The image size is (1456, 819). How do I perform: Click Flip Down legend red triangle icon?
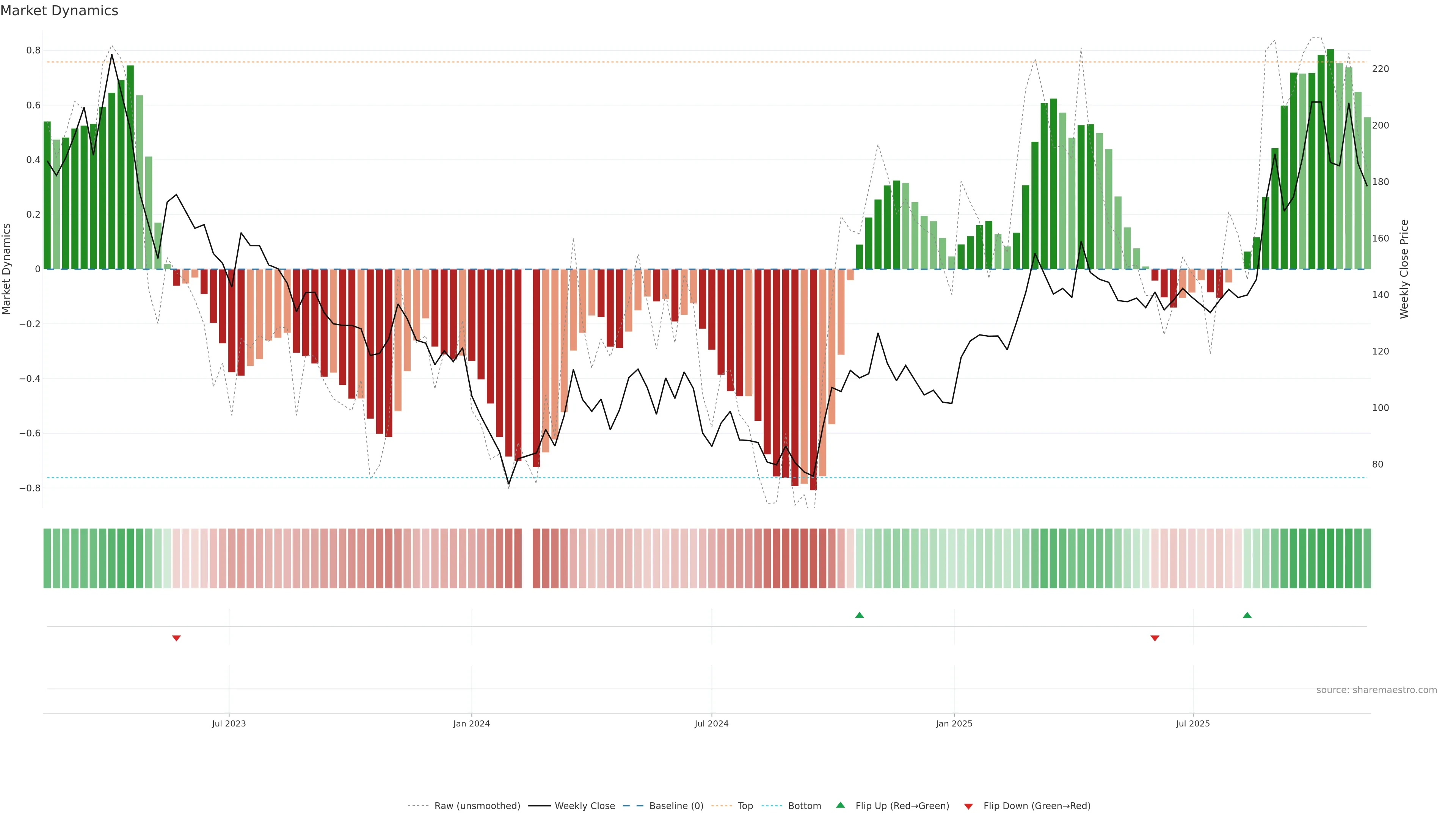(x=968, y=806)
